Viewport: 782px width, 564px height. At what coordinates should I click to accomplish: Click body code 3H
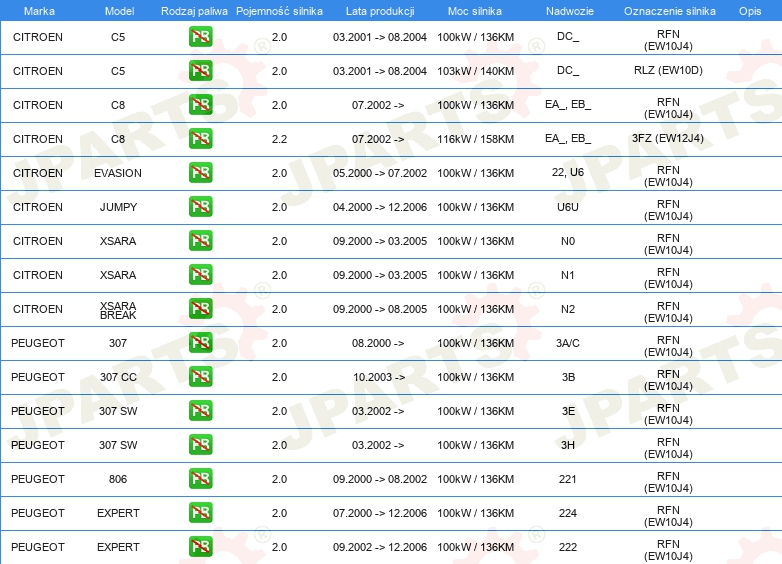[x=568, y=445]
